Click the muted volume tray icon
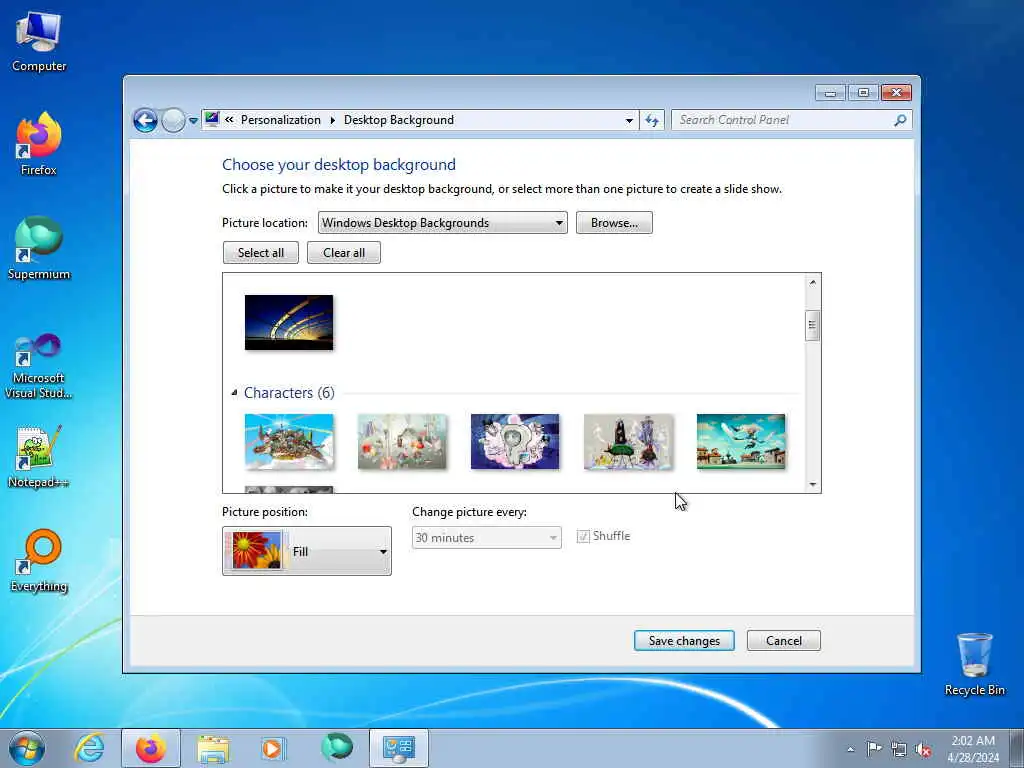Image resolution: width=1024 pixels, height=768 pixels. tap(923, 749)
